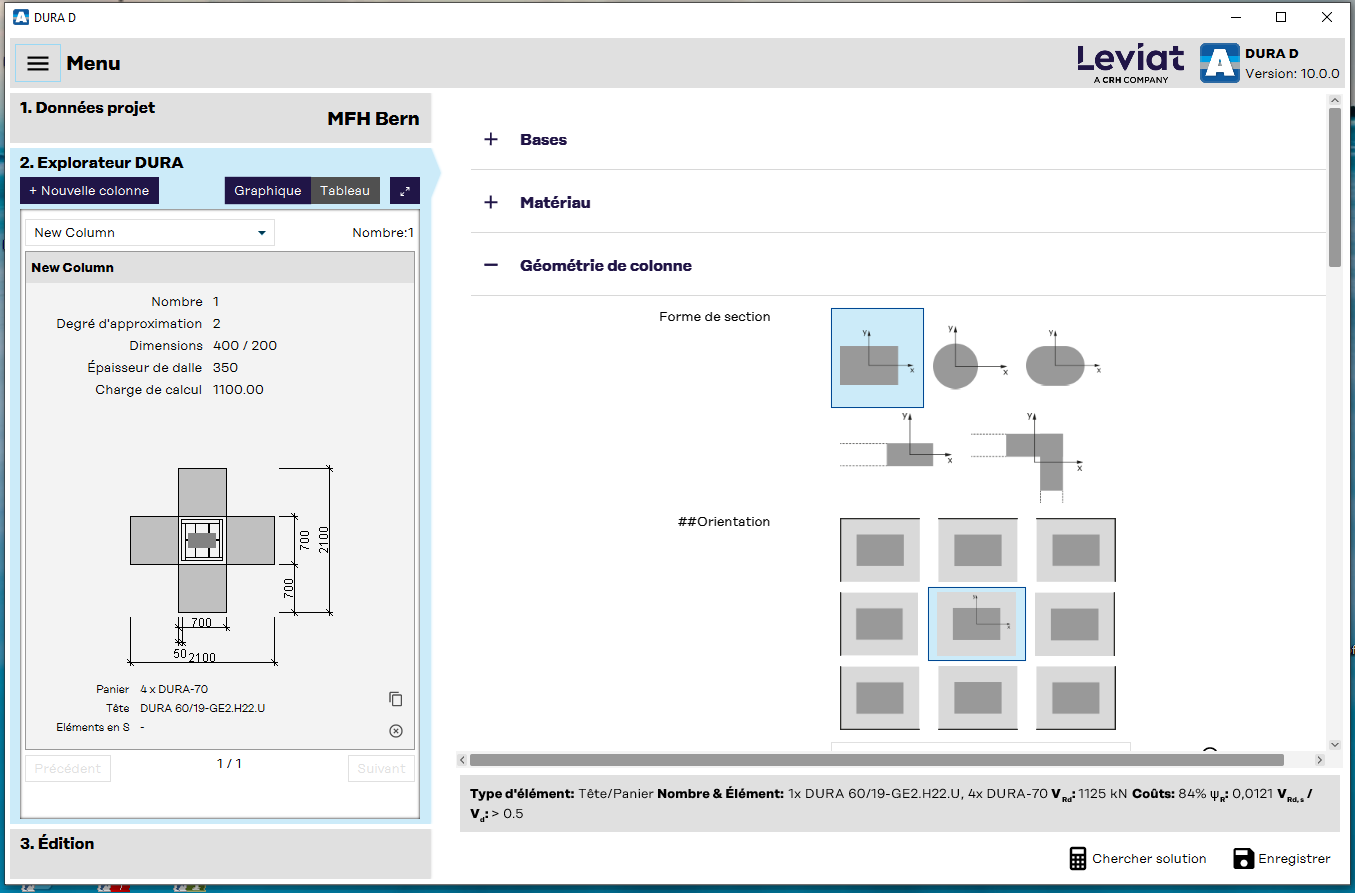Switch explorer view to Graphique
Image resolution: width=1355 pixels, height=893 pixels.
point(268,191)
